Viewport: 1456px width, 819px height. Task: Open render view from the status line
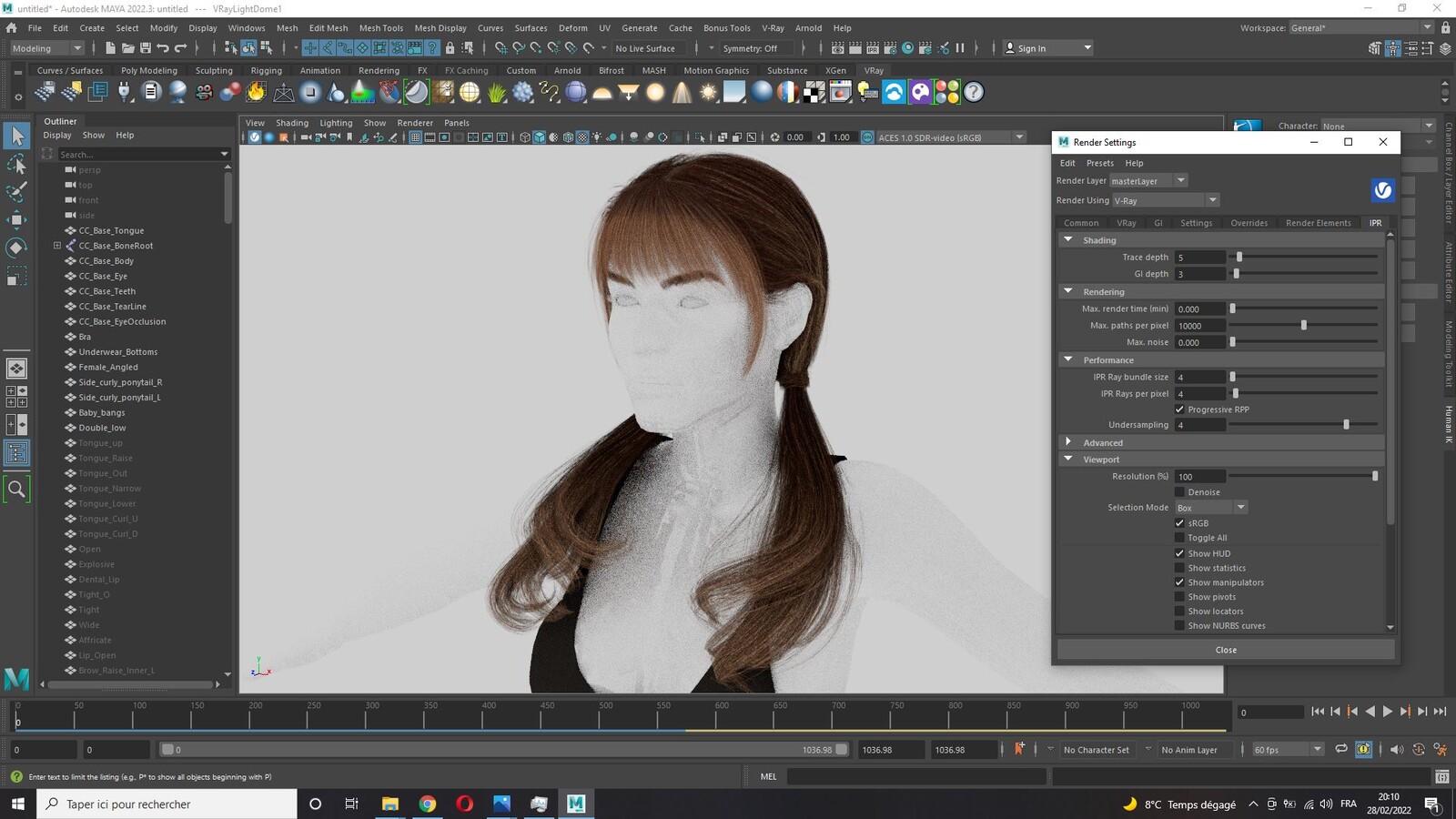coord(837,48)
